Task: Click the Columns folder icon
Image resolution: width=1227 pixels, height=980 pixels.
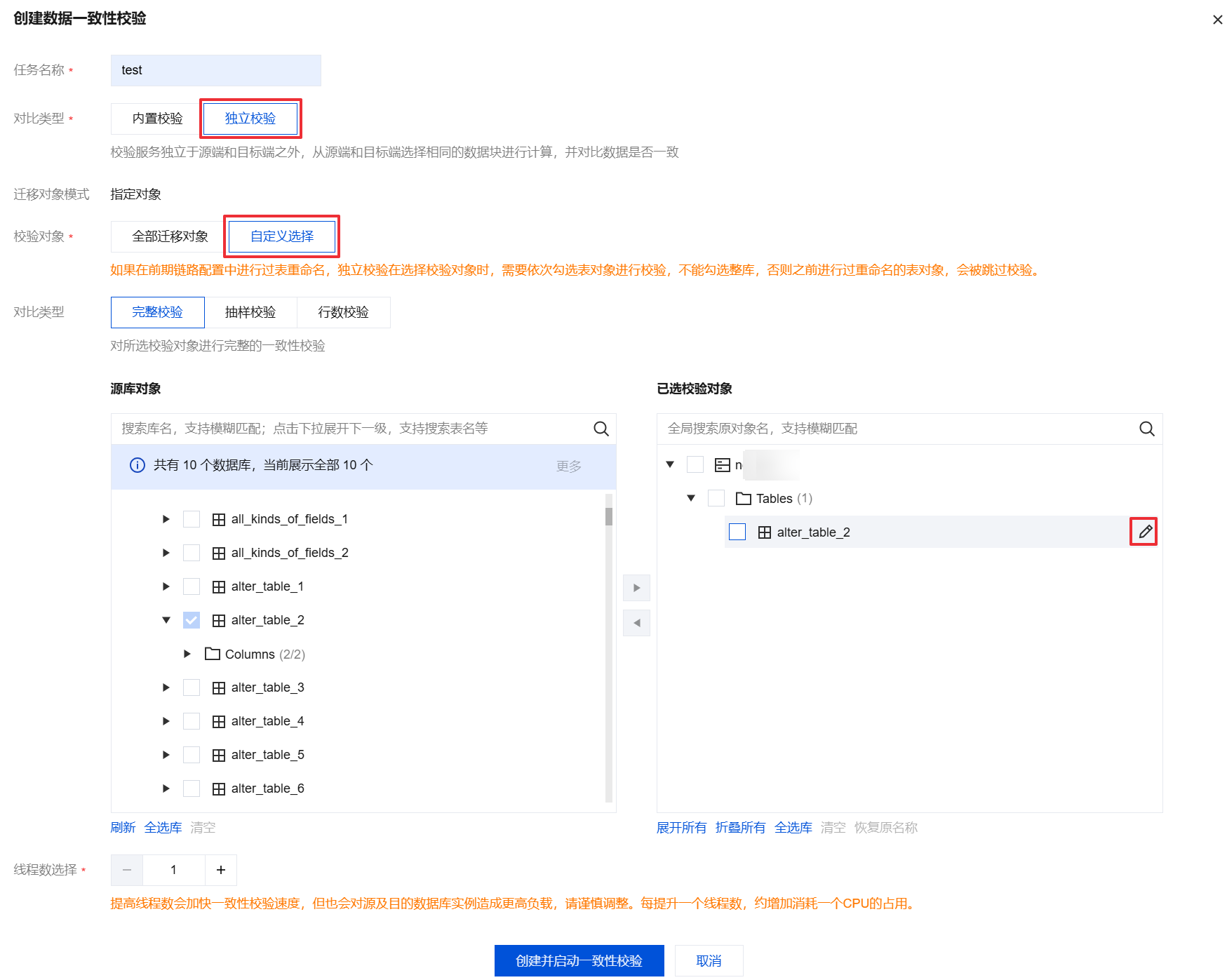Action: [x=213, y=654]
